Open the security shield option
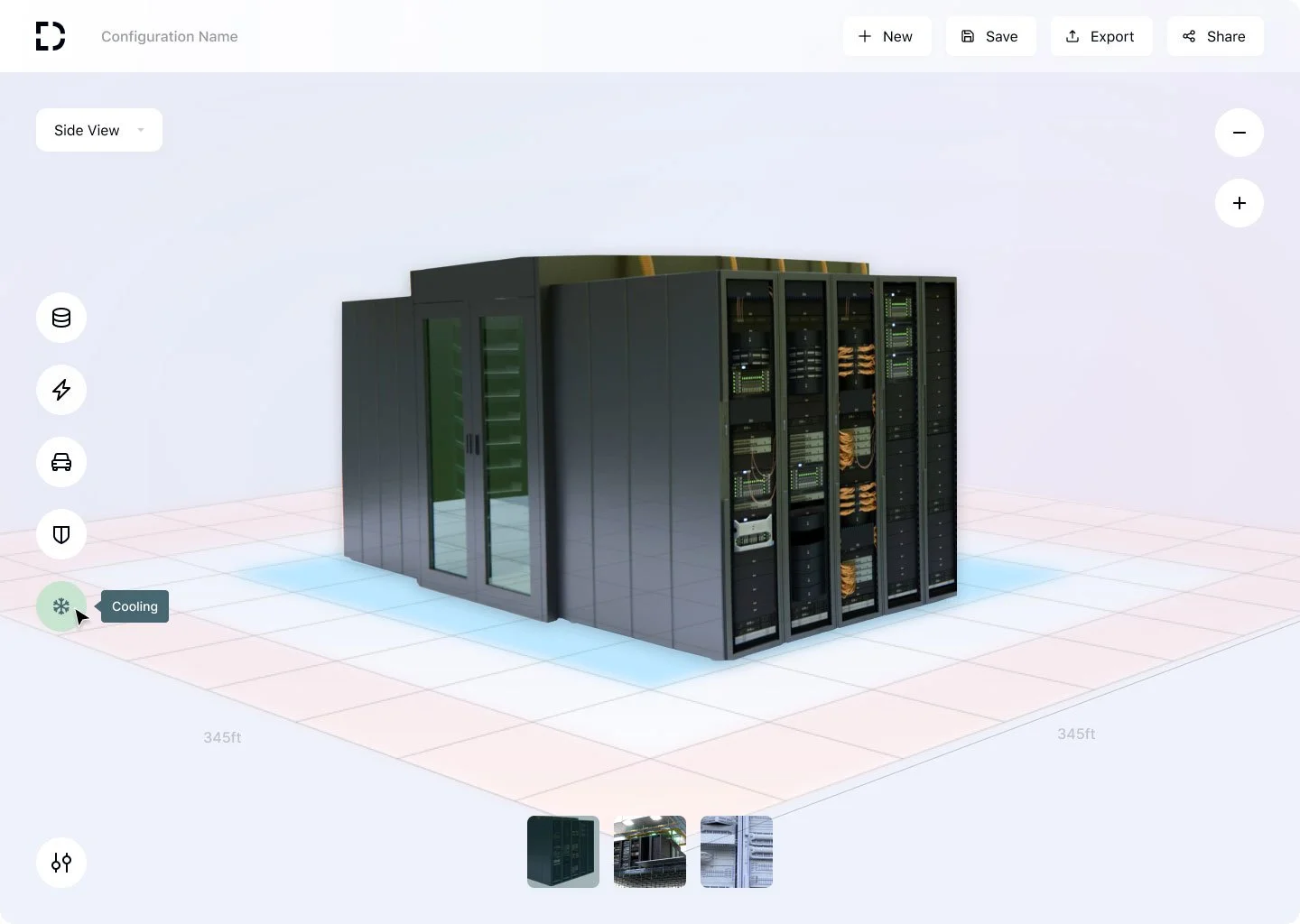Image resolution: width=1300 pixels, height=924 pixels. [x=61, y=534]
